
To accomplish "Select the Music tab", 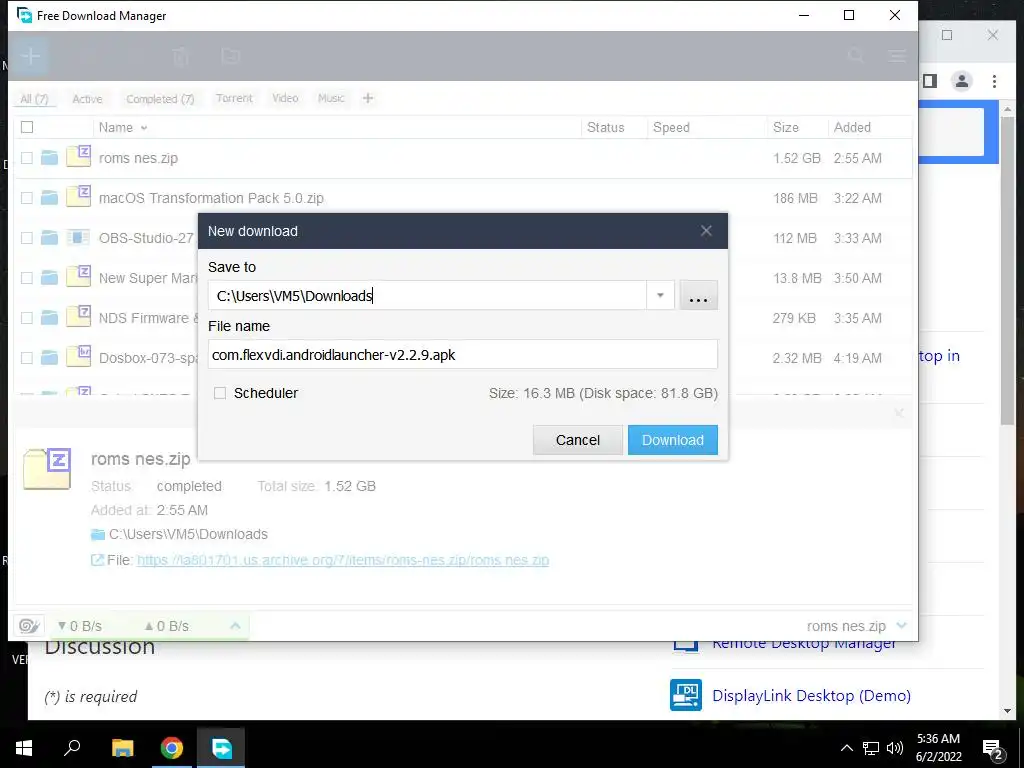I will [330, 98].
